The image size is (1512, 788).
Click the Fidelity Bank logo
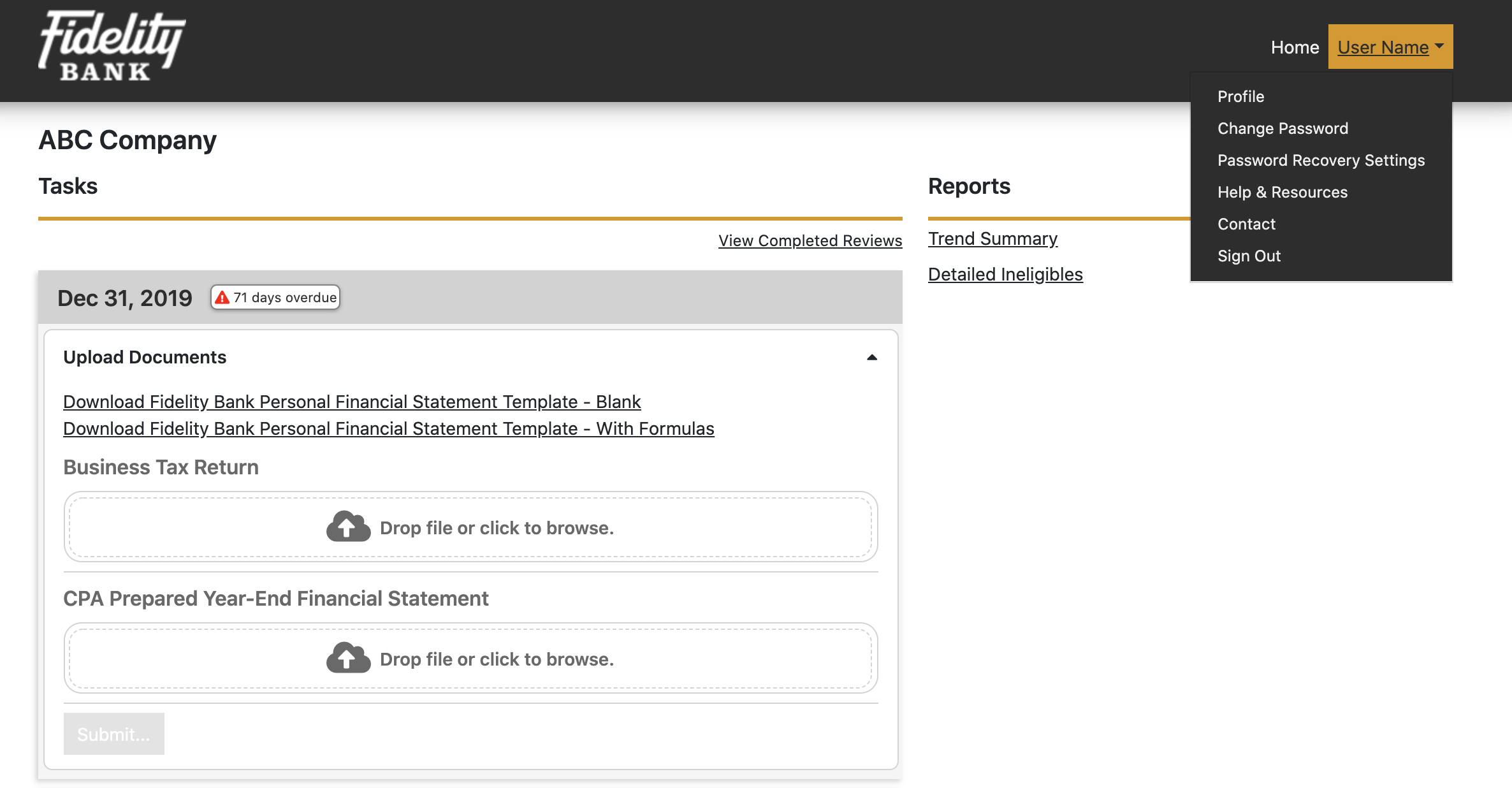112,46
